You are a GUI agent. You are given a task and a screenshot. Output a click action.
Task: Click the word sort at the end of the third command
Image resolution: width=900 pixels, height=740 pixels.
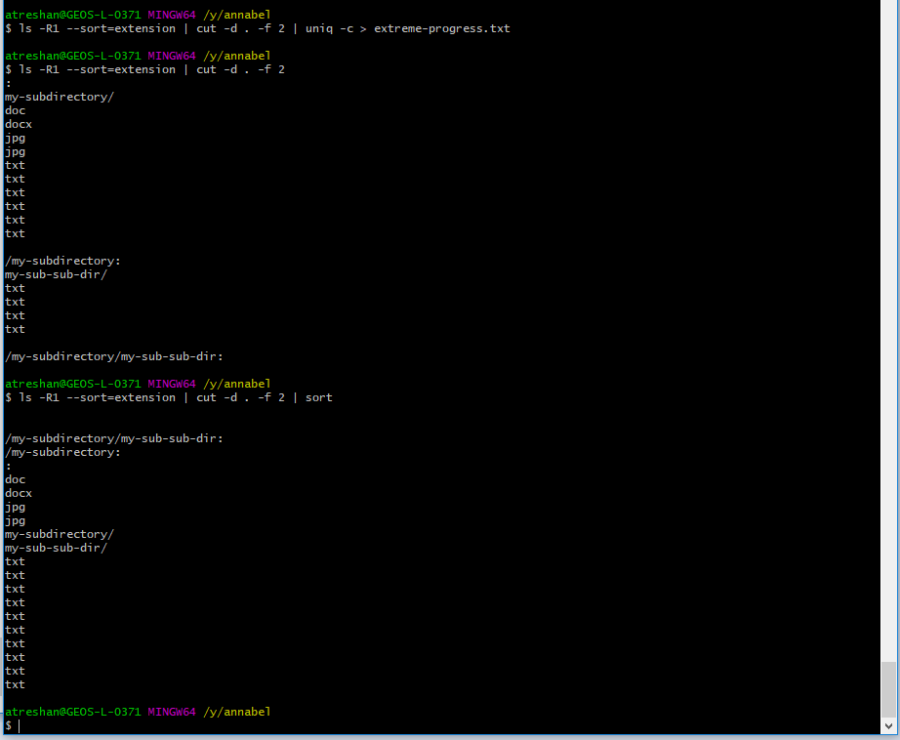pyautogui.click(x=319, y=397)
